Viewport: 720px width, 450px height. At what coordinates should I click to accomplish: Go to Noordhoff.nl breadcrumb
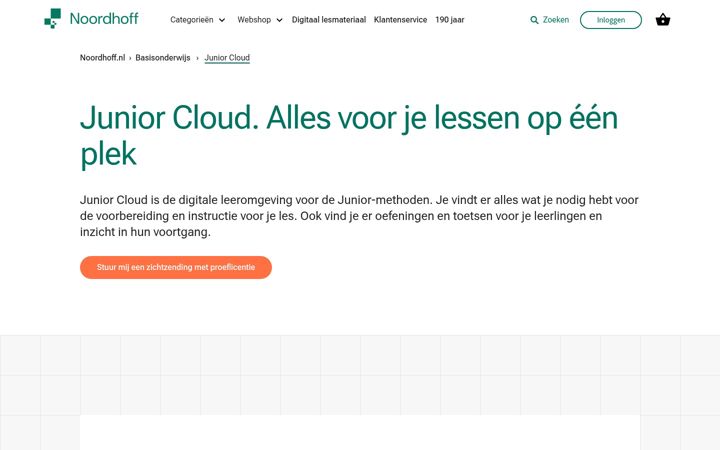(x=102, y=57)
